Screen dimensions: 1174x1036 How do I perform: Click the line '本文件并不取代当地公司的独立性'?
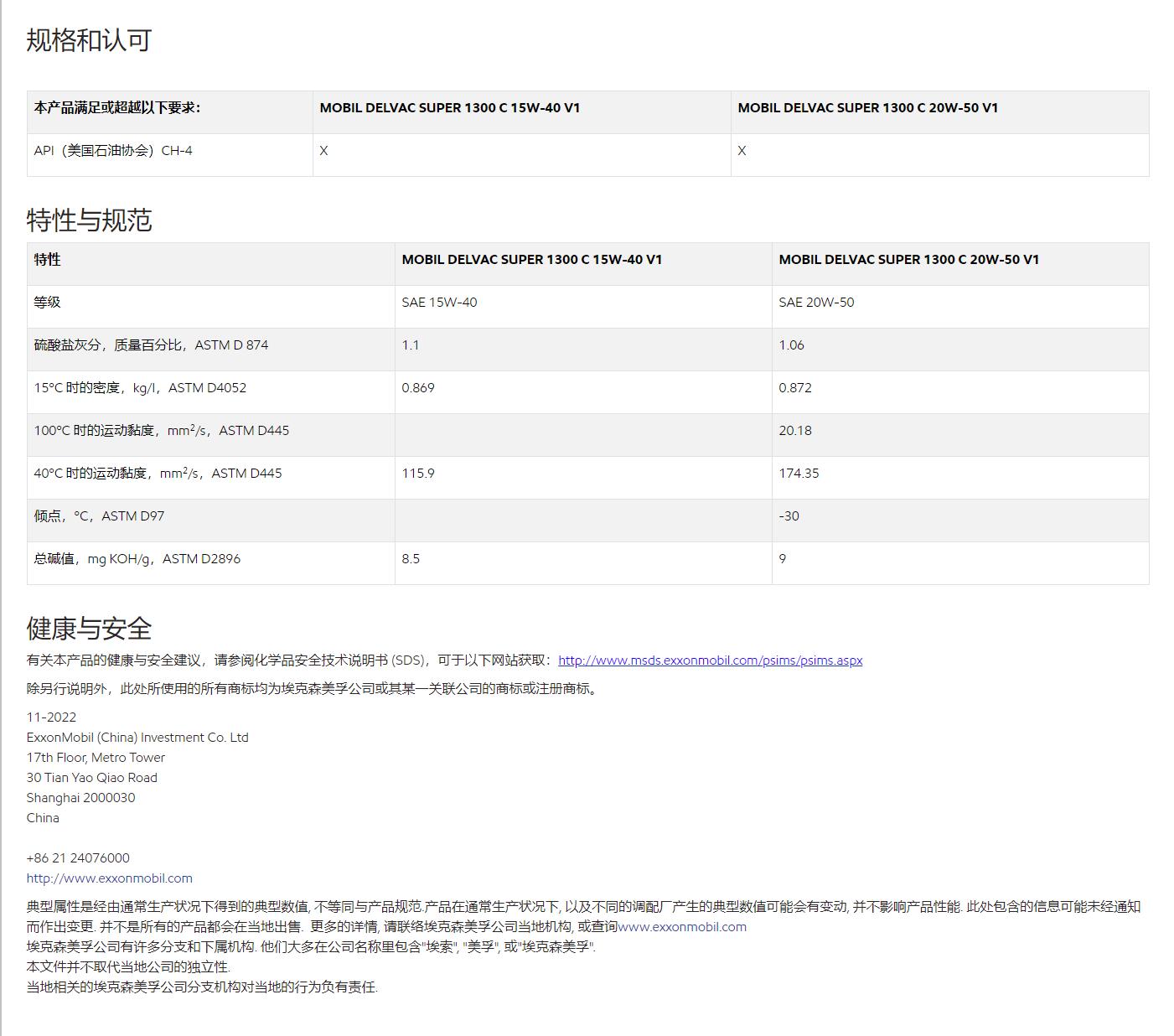pos(128,967)
